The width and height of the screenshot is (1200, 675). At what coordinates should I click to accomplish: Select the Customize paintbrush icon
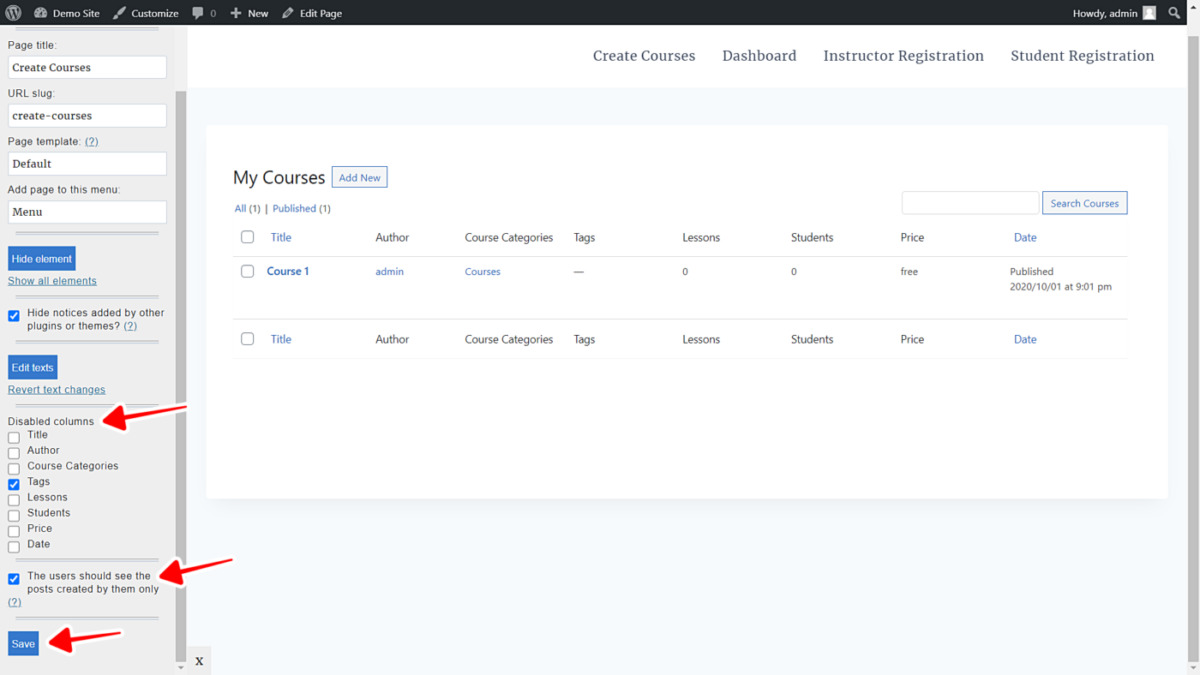(118, 13)
